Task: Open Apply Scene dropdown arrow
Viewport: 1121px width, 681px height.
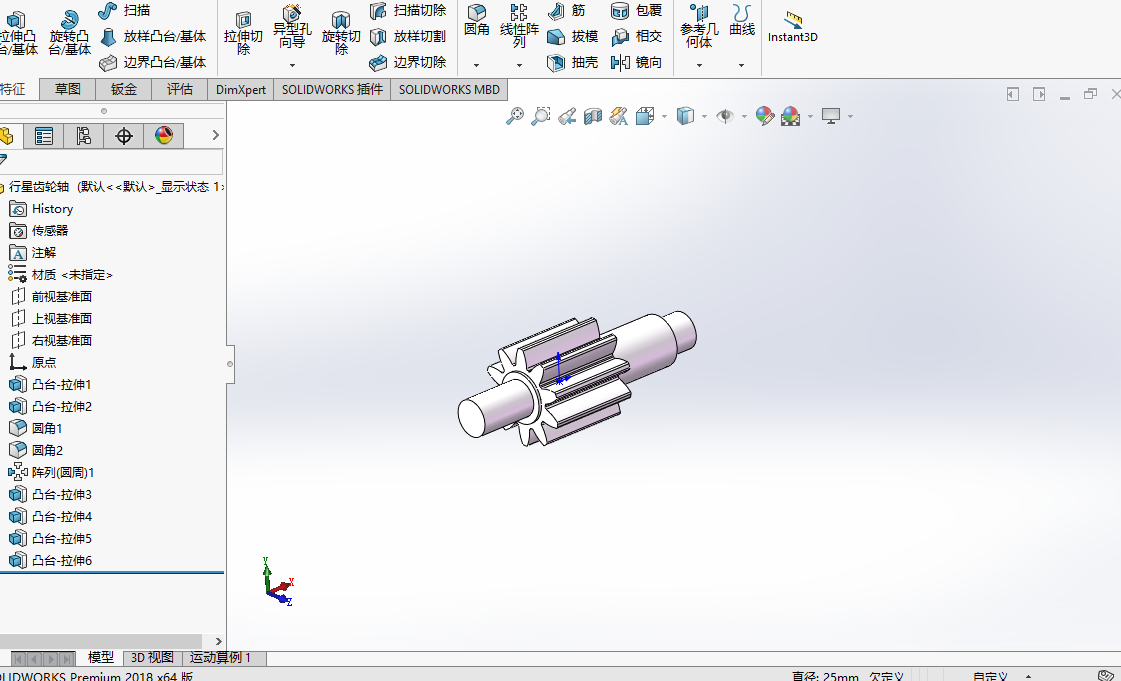Action: click(x=810, y=116)
